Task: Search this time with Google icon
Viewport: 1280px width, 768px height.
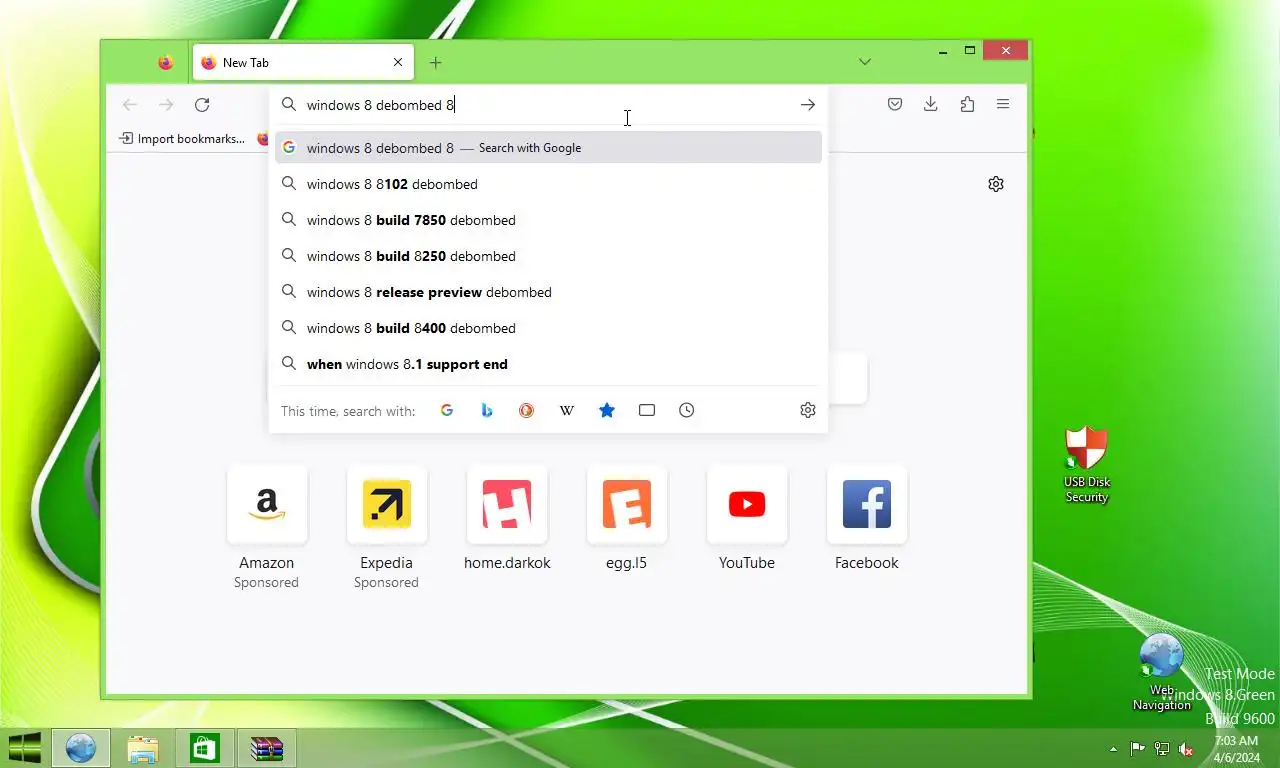Action: pos(447,410)
